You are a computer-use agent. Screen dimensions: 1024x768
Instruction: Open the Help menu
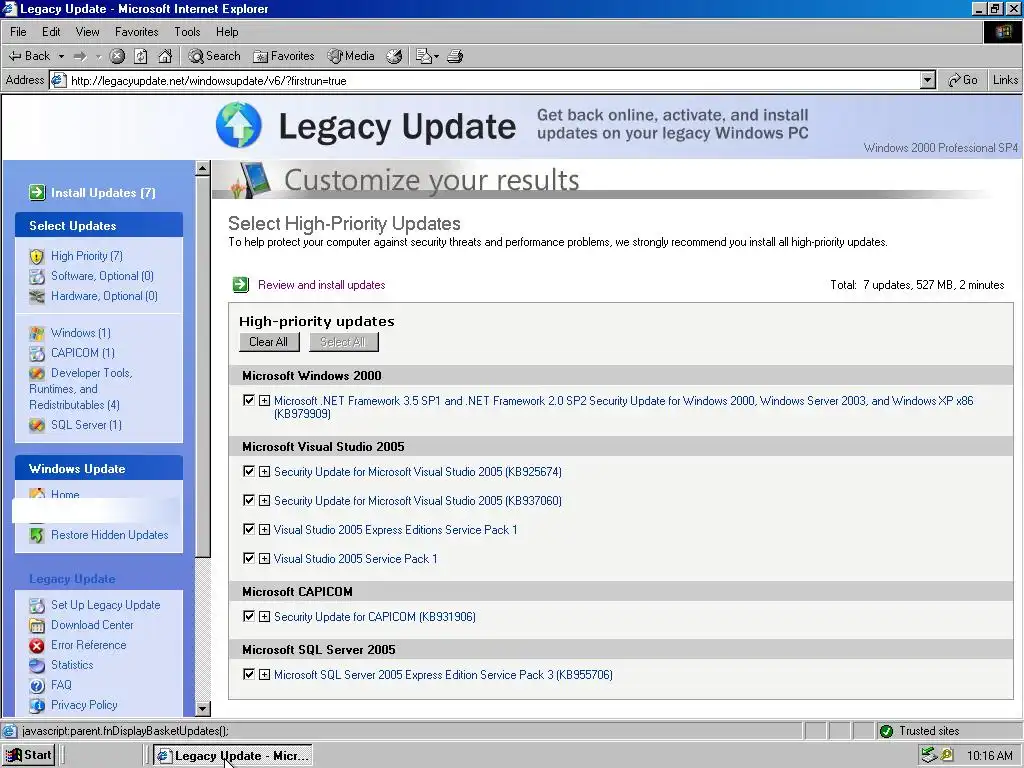point(227,31)
